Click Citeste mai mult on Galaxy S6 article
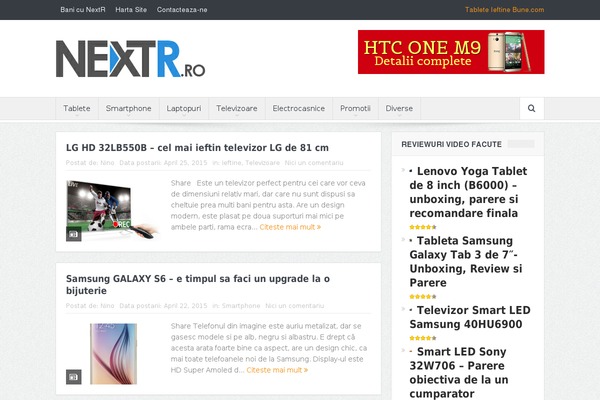 tap(277, 370)
